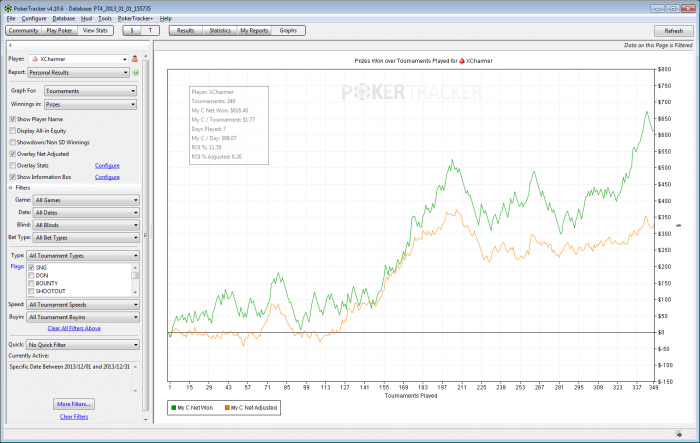Expand the Quick filter dropdown
The image size is (700, 443).
[84, 344]
